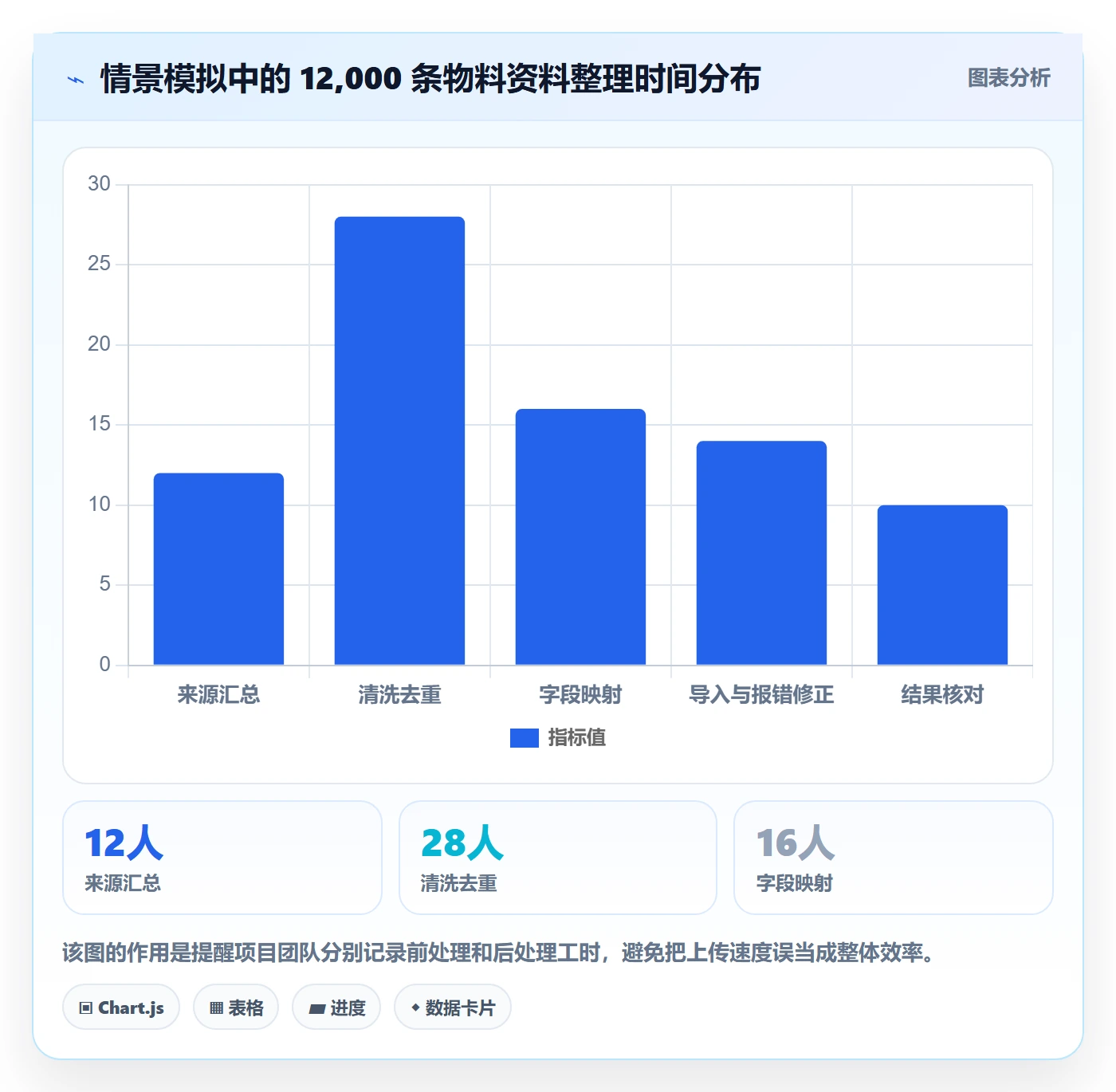Click the 进度 tag chip

click(336, 1008)
